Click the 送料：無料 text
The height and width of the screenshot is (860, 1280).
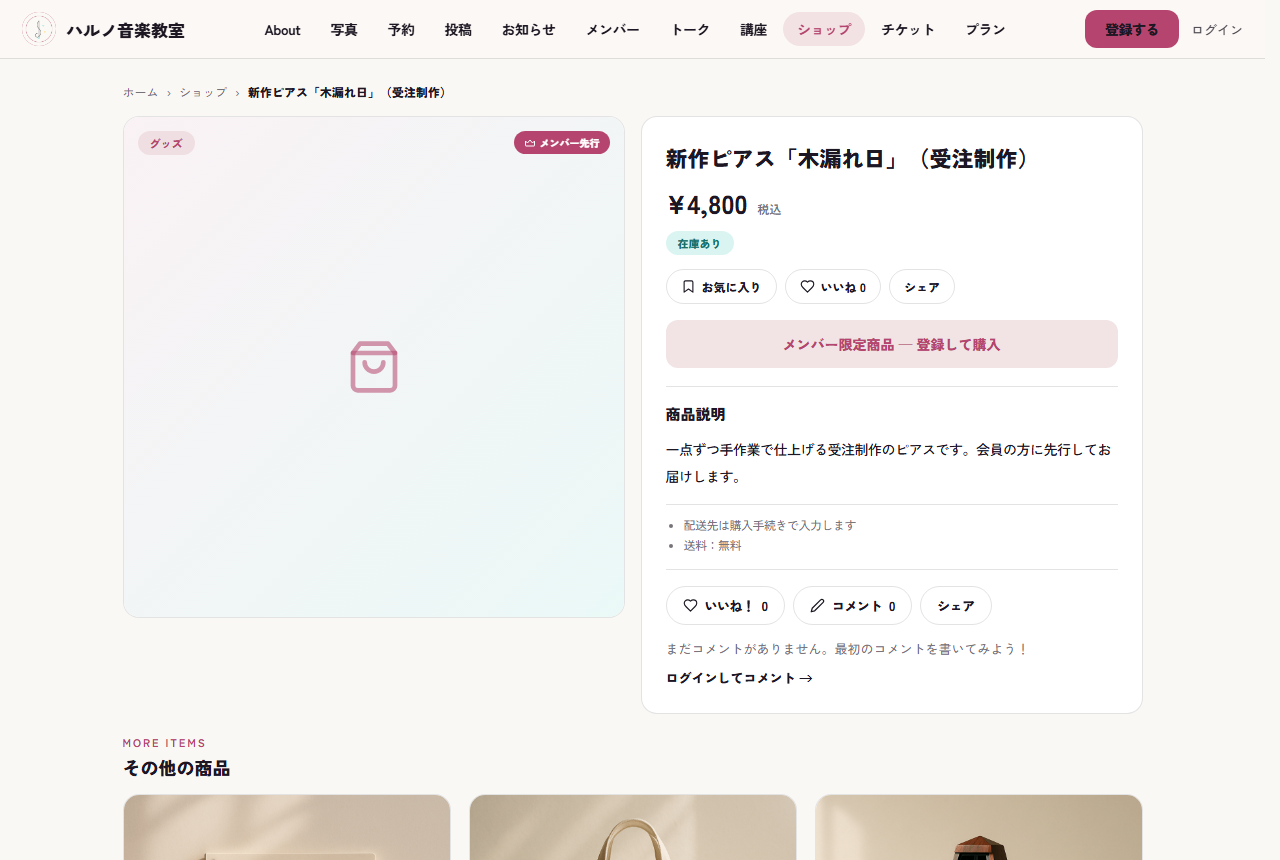pyautogui.click(x=713, y=545)
